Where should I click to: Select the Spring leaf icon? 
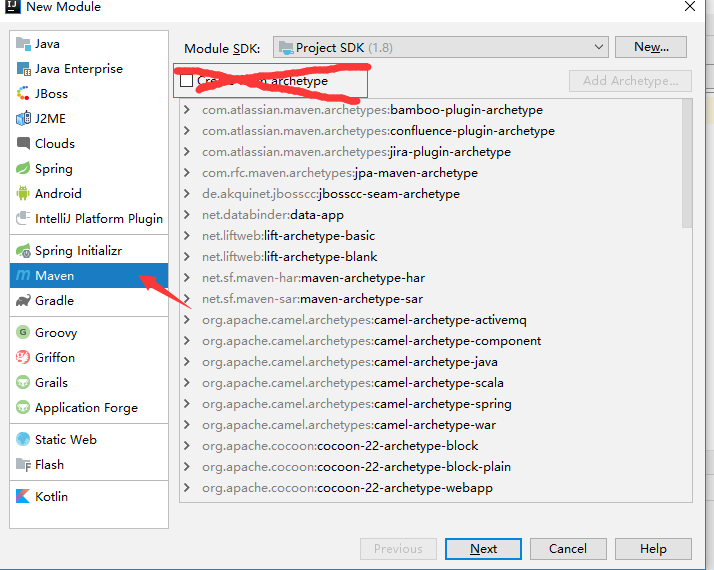click(23, 168)
